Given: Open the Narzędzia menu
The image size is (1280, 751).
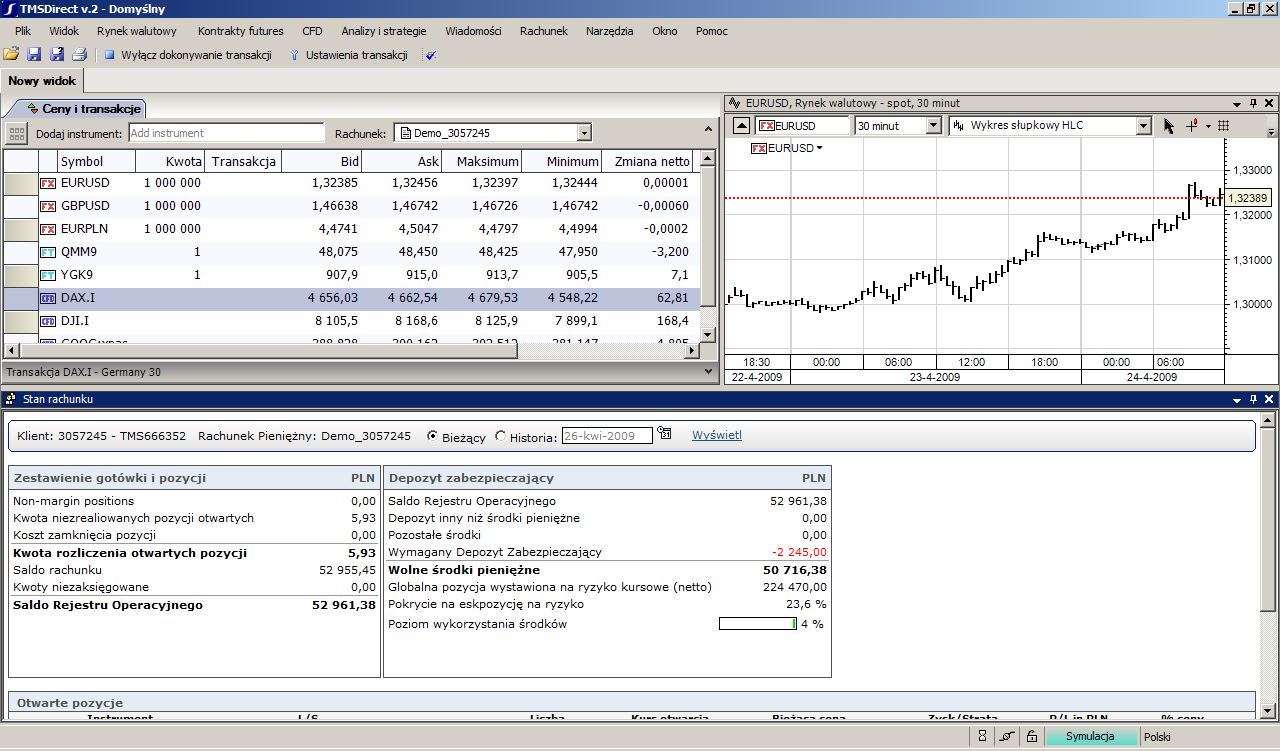Looking at the screenshot, I should 610,31.
